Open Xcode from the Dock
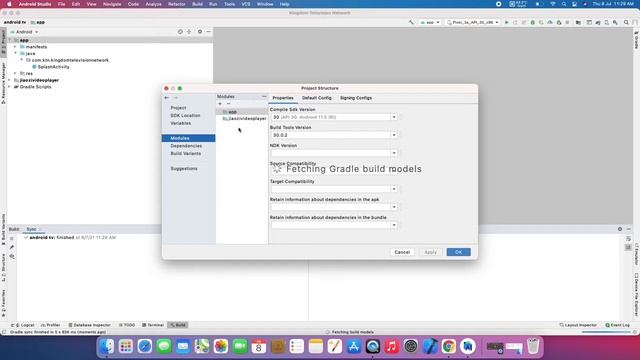The width and height of the screenshot is (640, 360). click(x=430, y=347)
